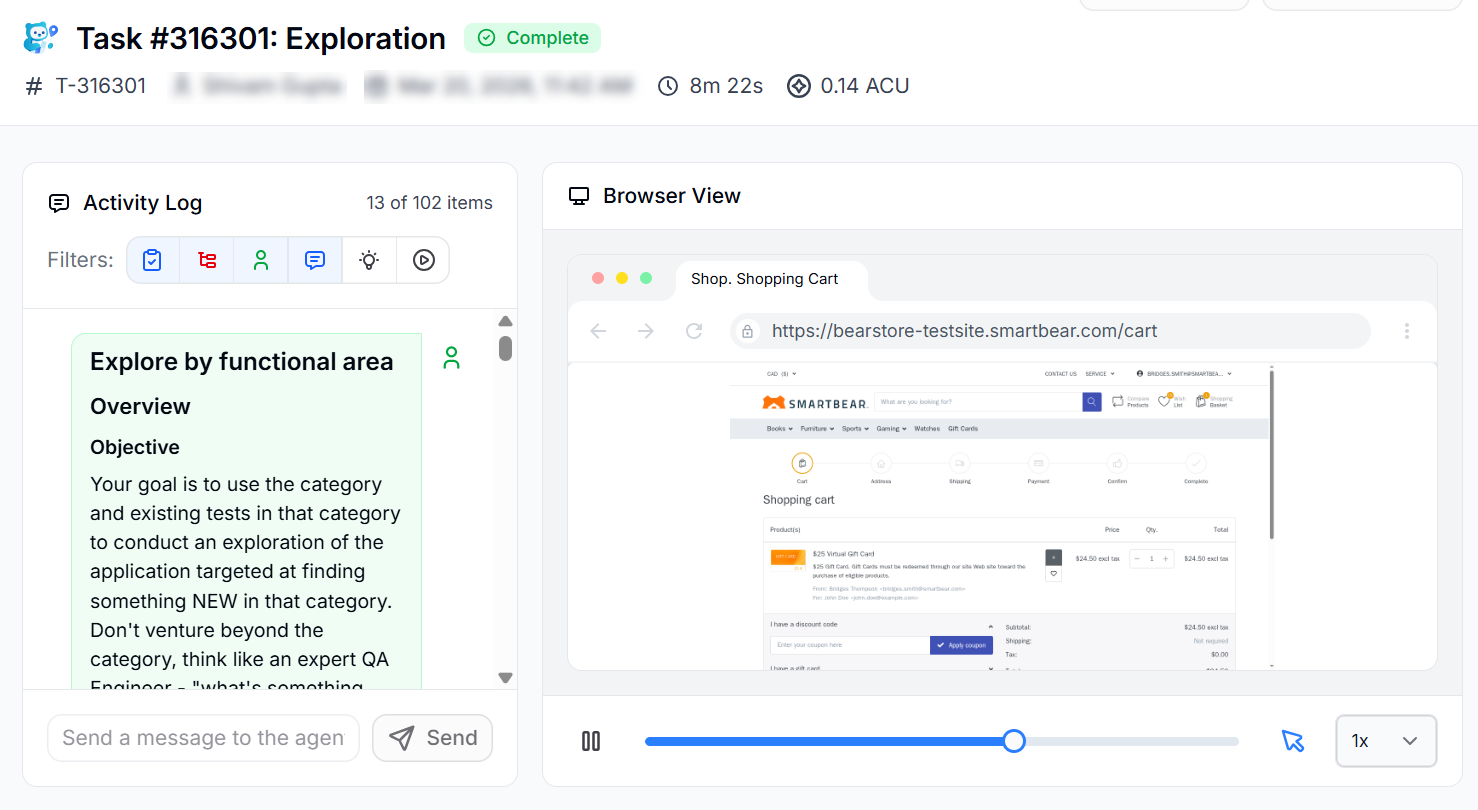
Task: Click the bear mascot logo icon
Action: point(41,38)
